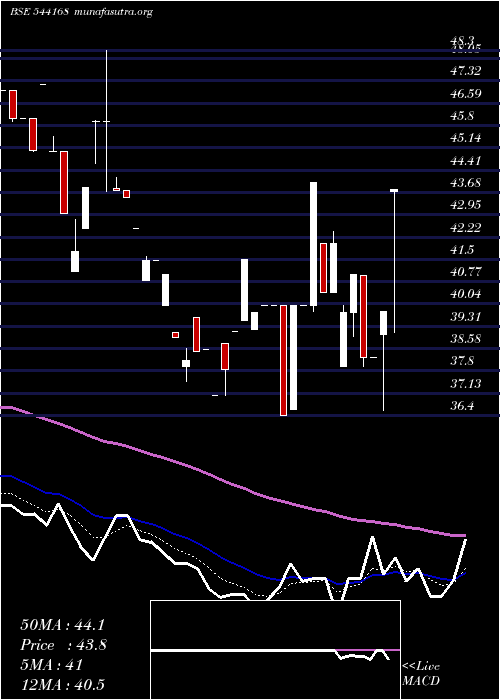Select the 44.41 price level label
Image resolution: width=500 pixels, height=700 pixels.
[466, 160]
